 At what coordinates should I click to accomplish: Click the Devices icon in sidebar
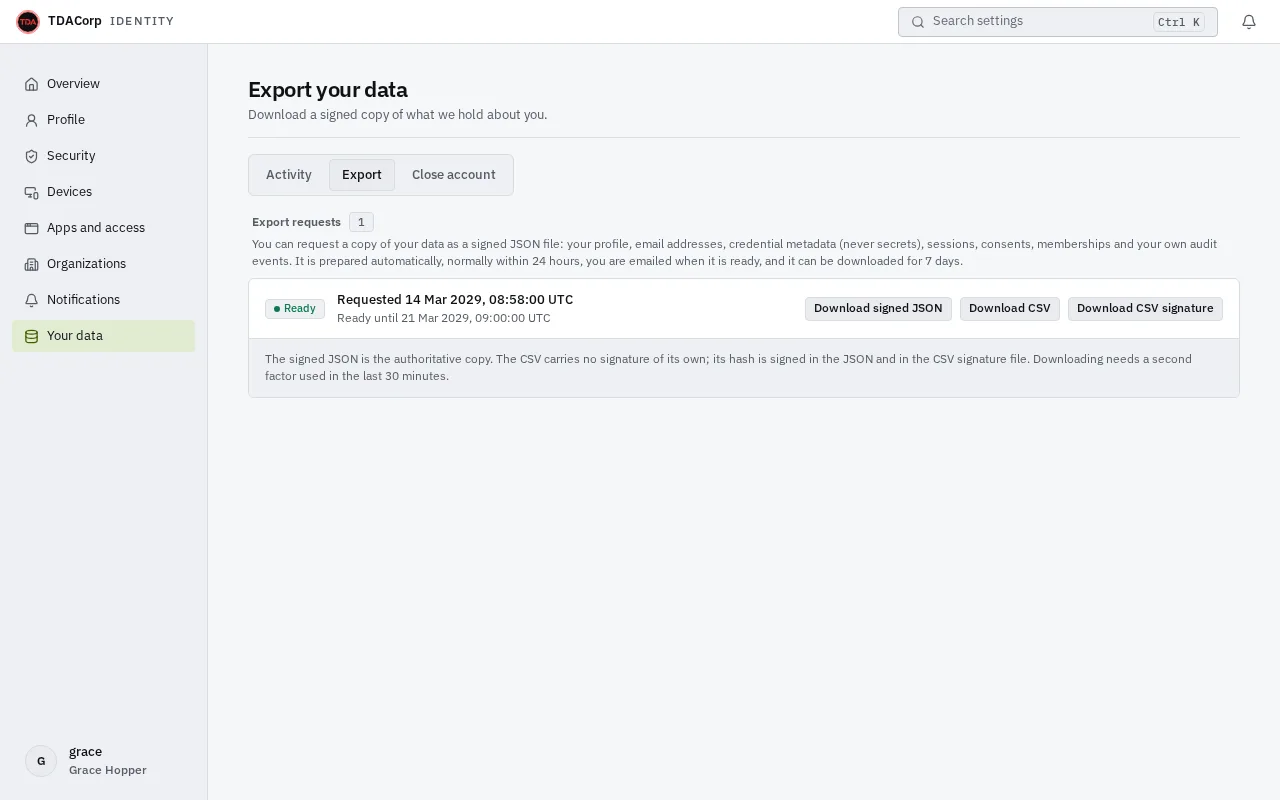pos(31,192)
